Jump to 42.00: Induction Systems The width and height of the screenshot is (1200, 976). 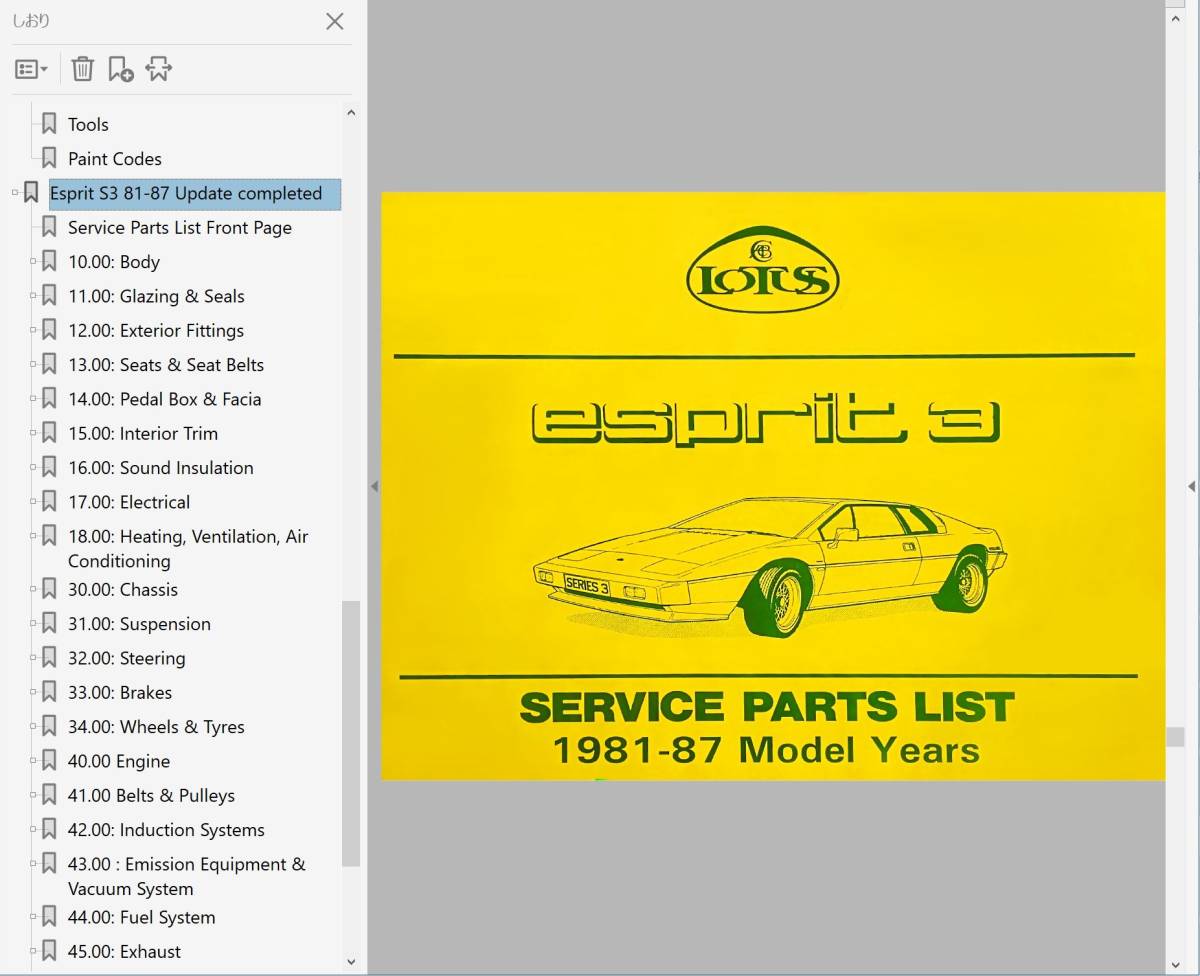click(x=166, y=830)
